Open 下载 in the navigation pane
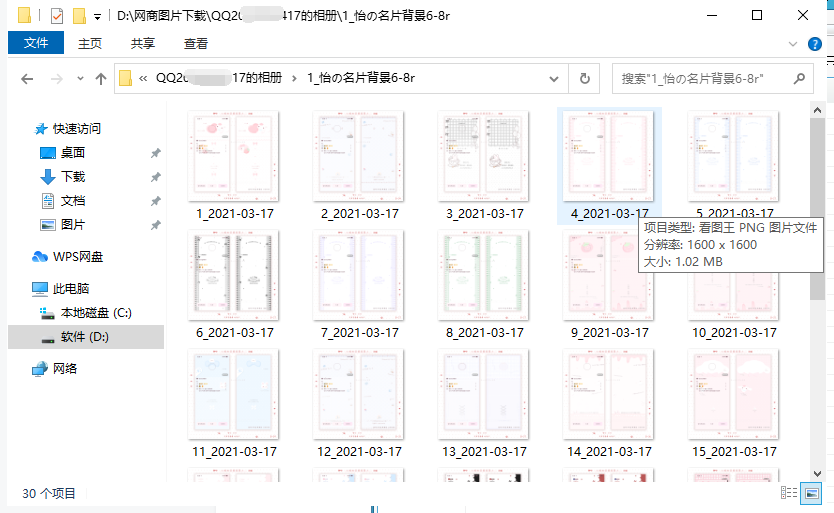The width and height of the screenshot is (834, 513). tap(72, 177)
